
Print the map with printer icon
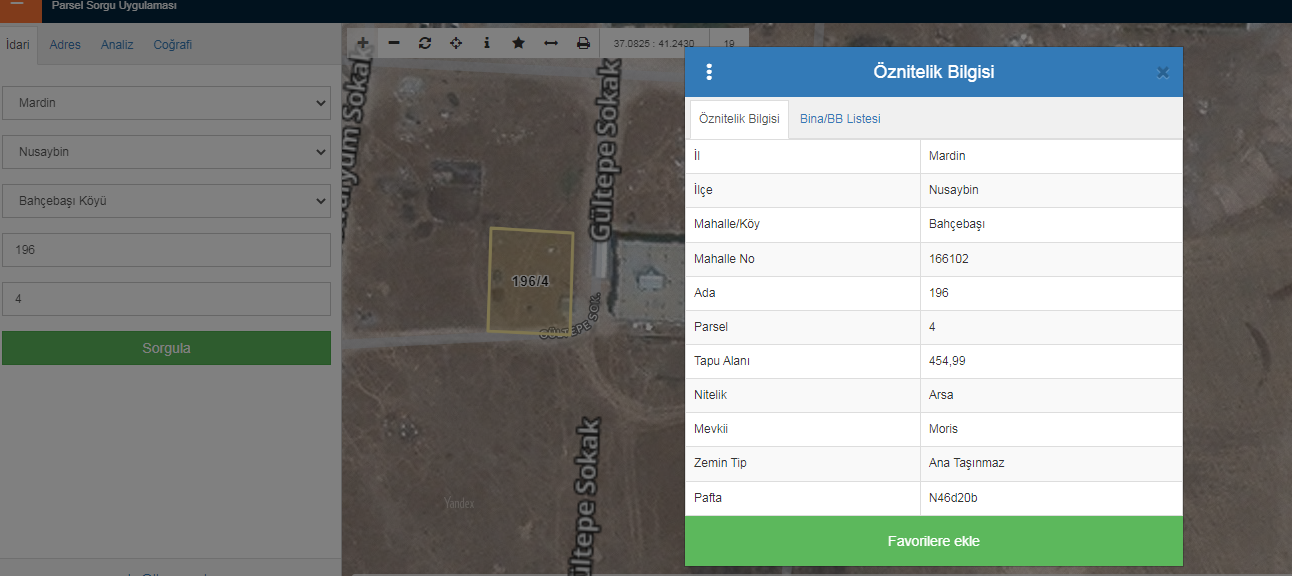click(583, 43)
